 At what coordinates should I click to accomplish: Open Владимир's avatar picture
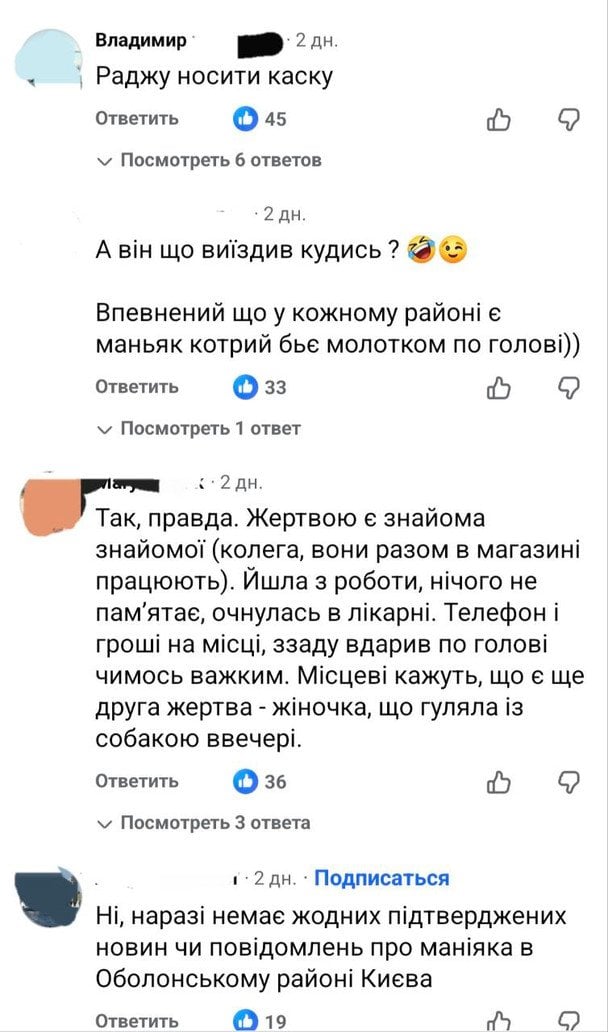47,63
